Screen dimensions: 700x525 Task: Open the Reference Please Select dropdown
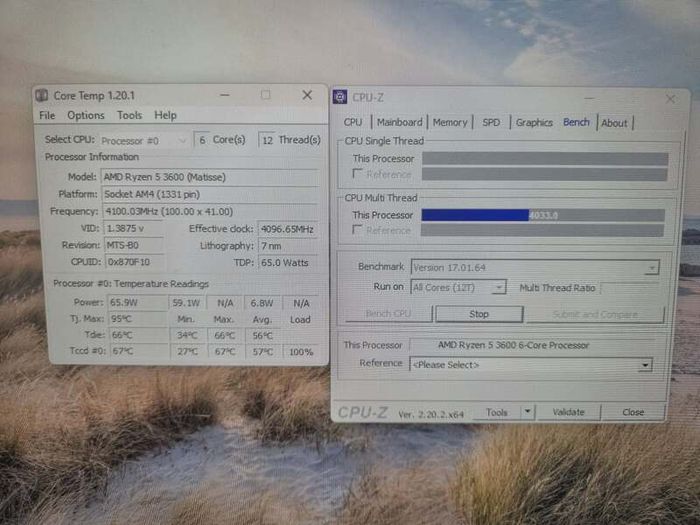point(531,364)
